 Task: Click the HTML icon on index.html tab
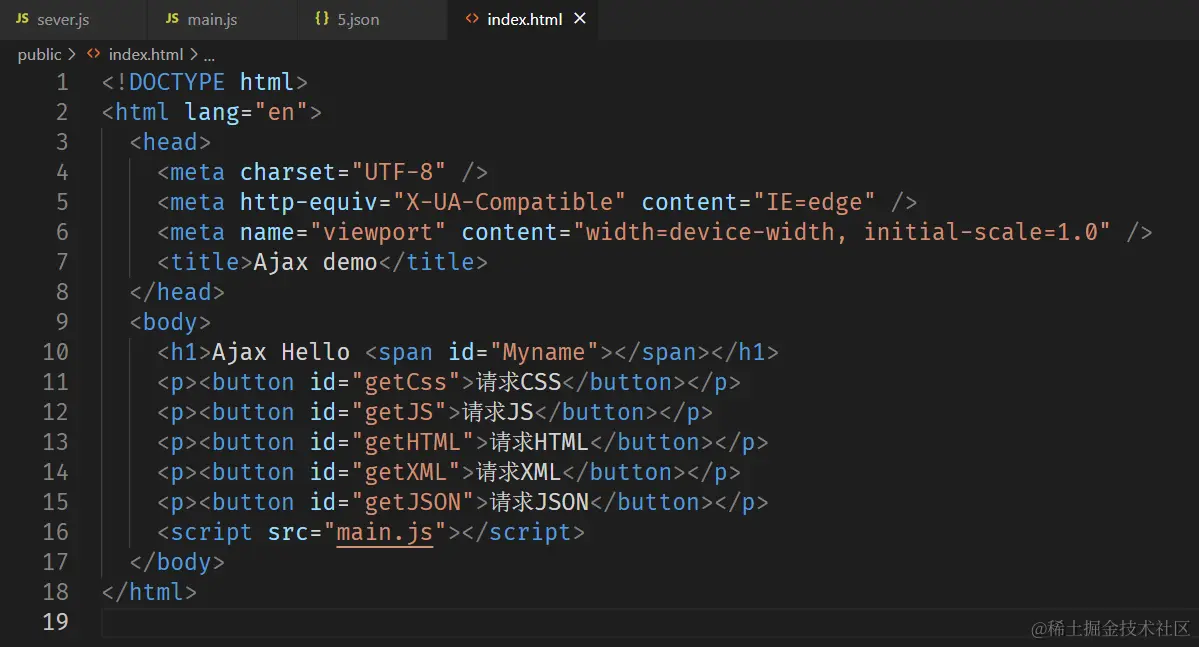[471, 19]
